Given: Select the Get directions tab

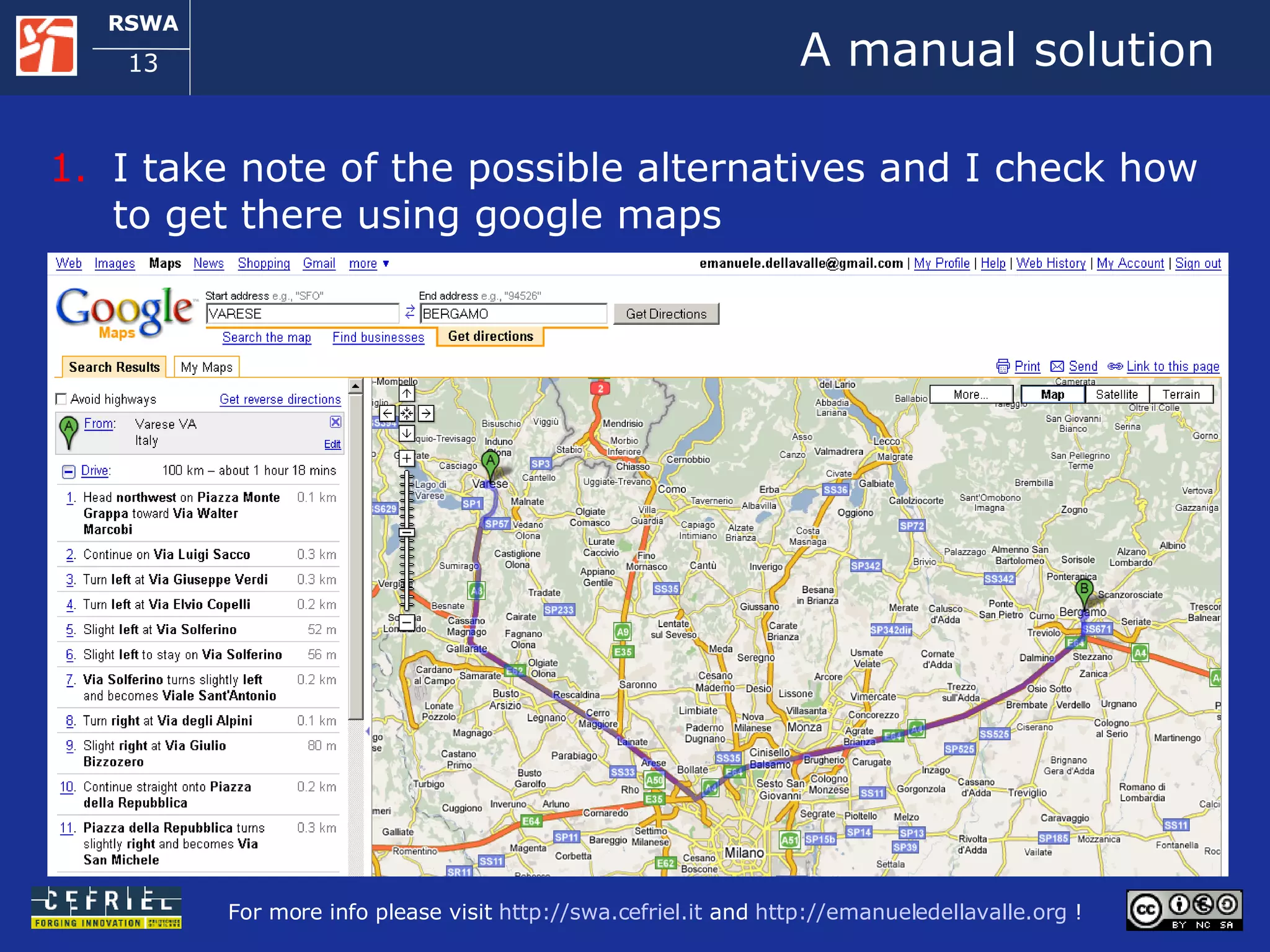Looking at the screenshot, I should point(491,336).
